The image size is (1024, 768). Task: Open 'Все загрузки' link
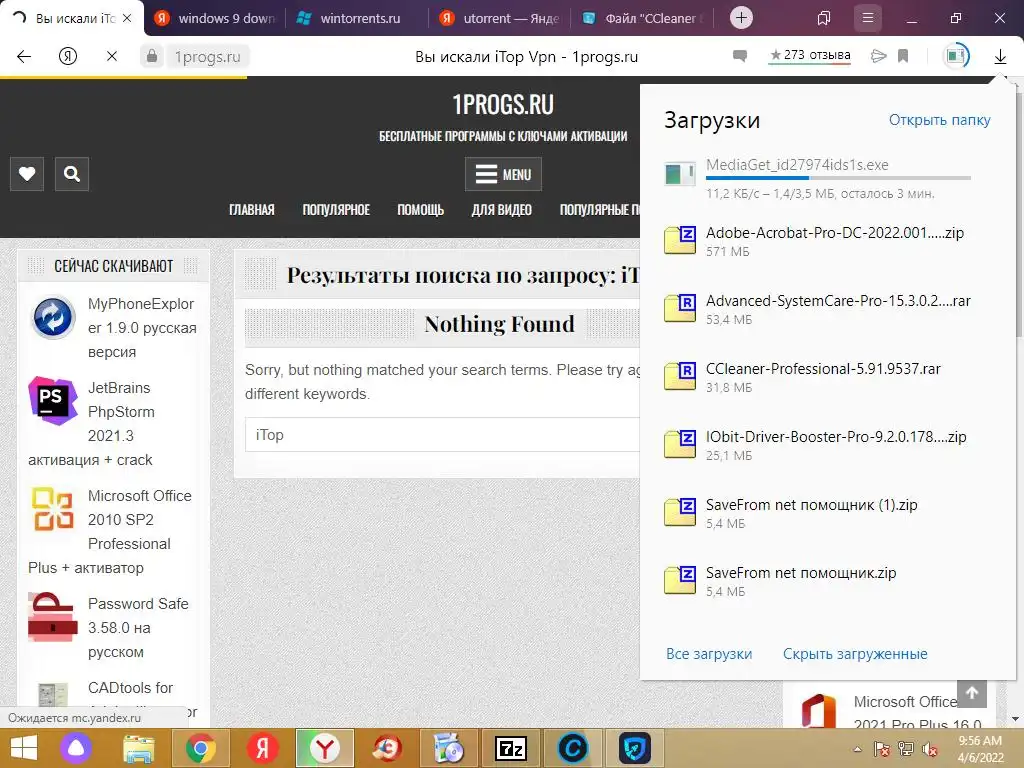tap(709, 654)
